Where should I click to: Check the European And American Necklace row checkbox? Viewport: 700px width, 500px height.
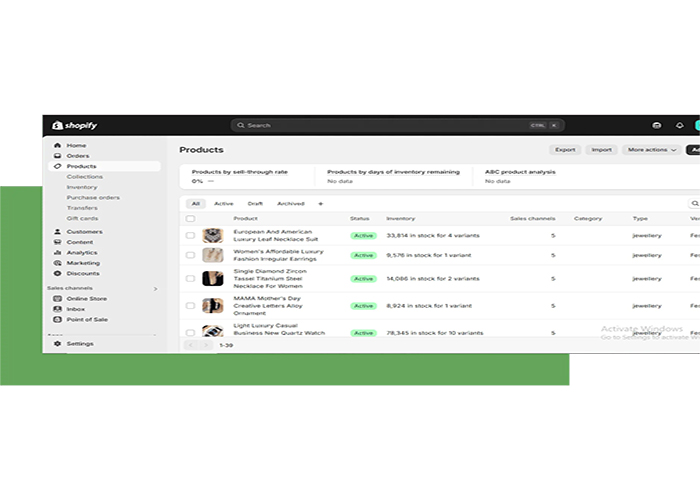click(x=190, y=236)
